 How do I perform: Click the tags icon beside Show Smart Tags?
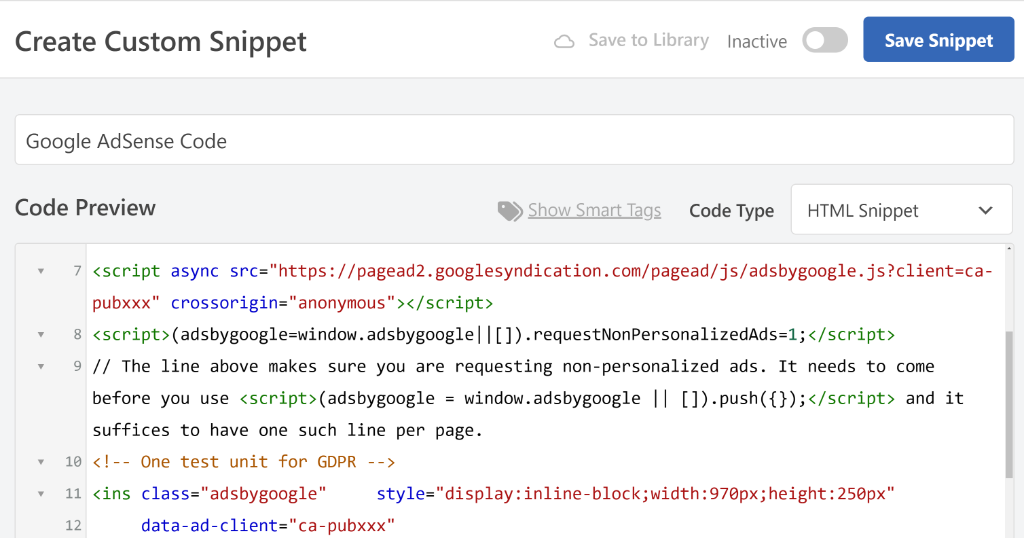(x=509, y=211)
